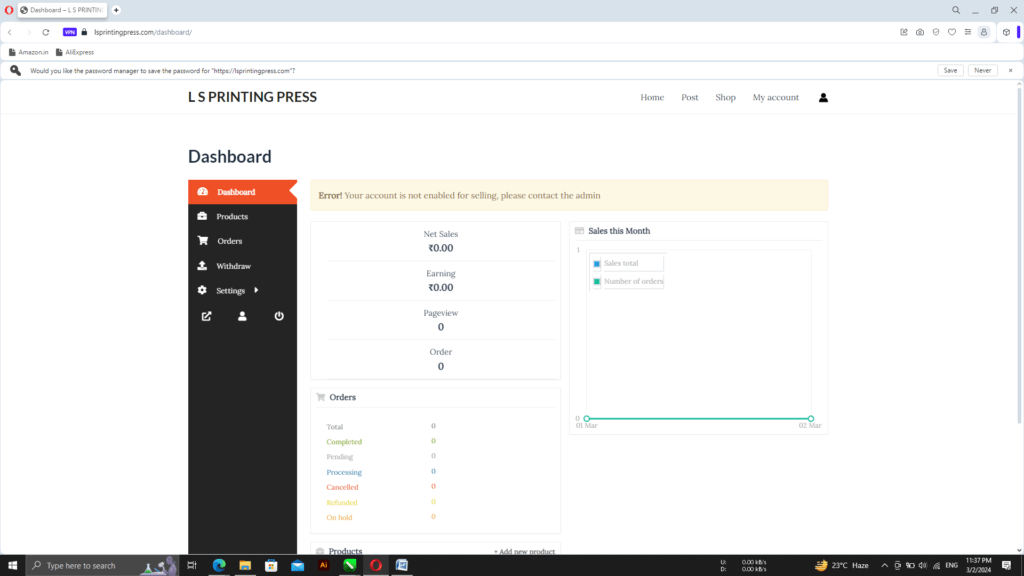Open the Windows Start menu
The width and height of the screenshot is (1024, 576).
tap(12, 566)
